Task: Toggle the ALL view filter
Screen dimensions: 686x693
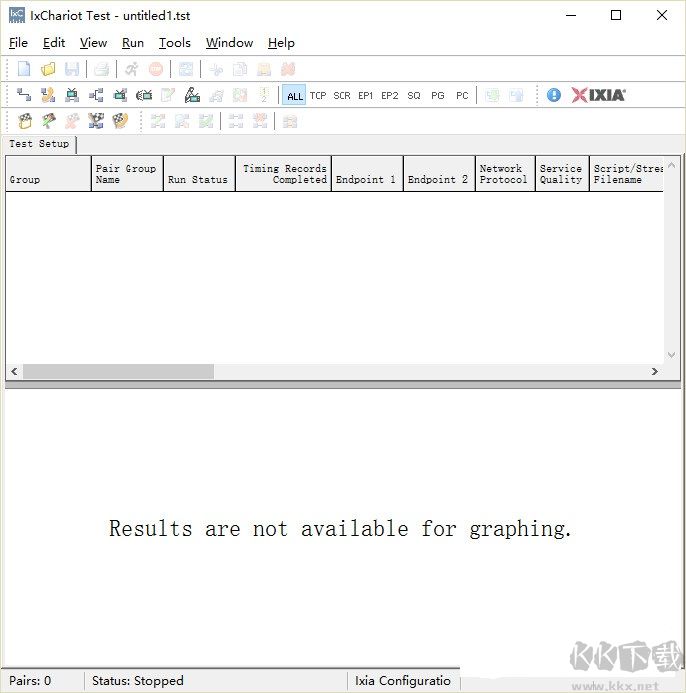Action: point(294,96)
